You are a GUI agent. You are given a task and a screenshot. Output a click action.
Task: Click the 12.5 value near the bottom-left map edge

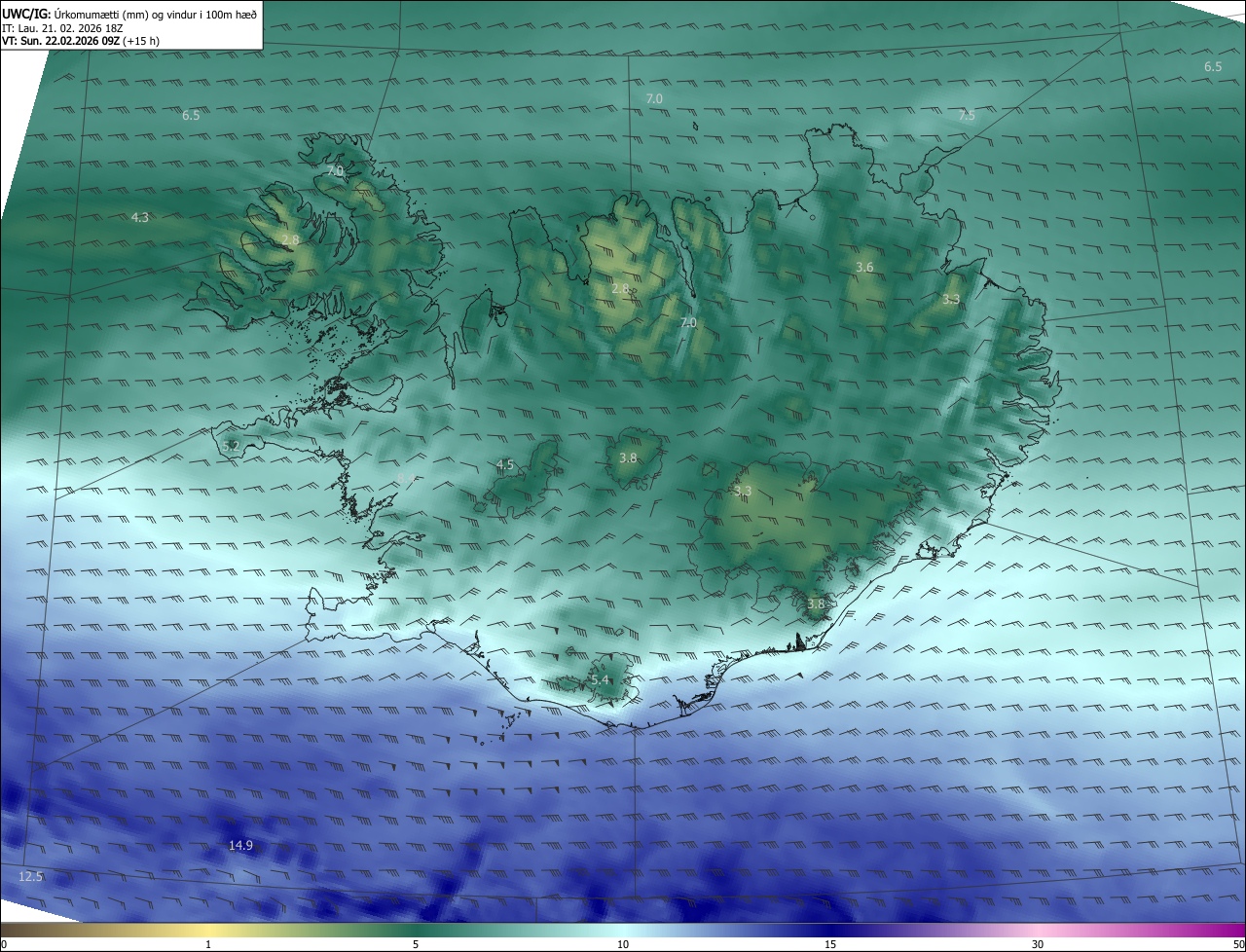pyautogui.click(x=30, y=876)
